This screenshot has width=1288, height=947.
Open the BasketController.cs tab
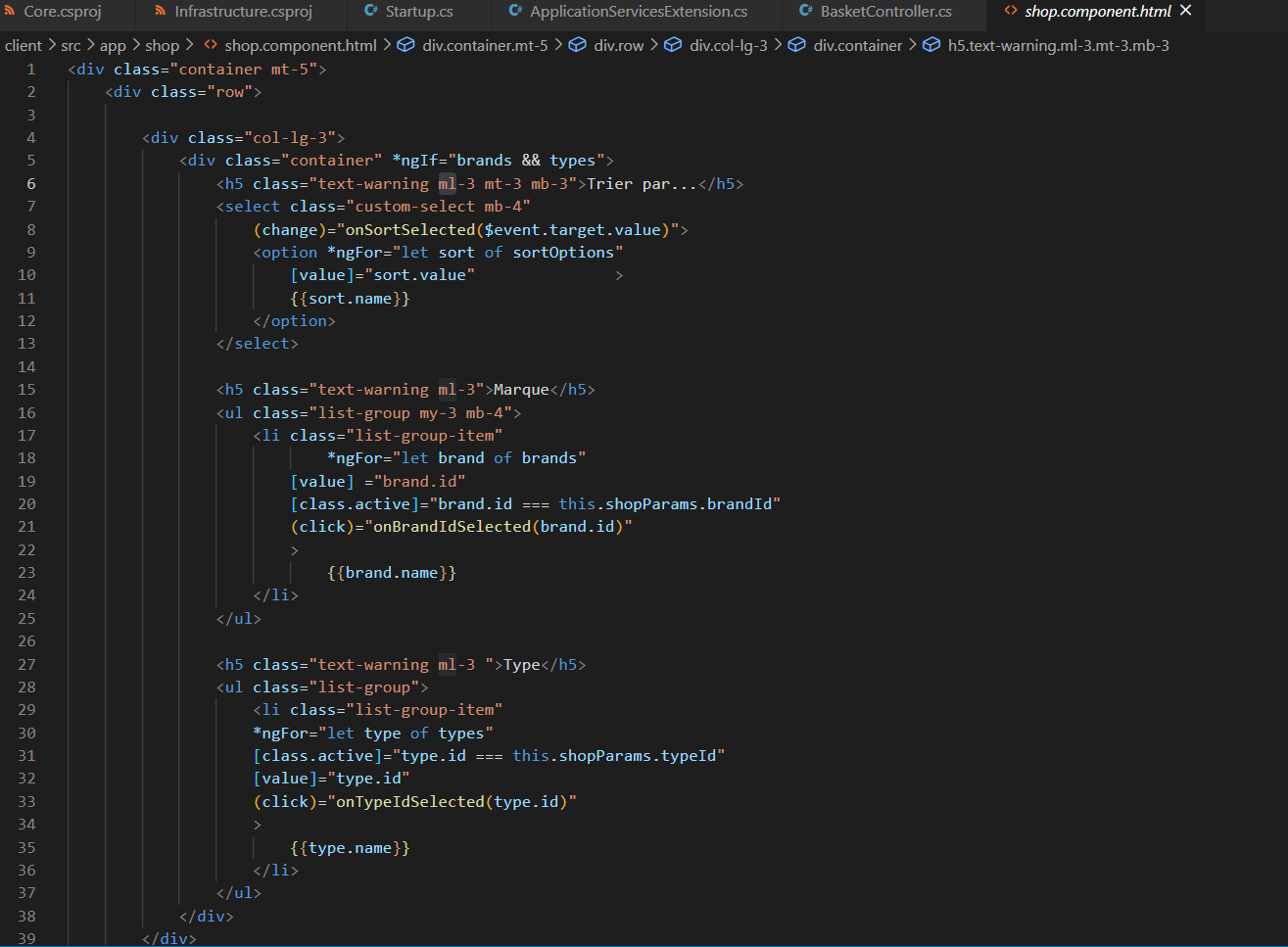885,12
